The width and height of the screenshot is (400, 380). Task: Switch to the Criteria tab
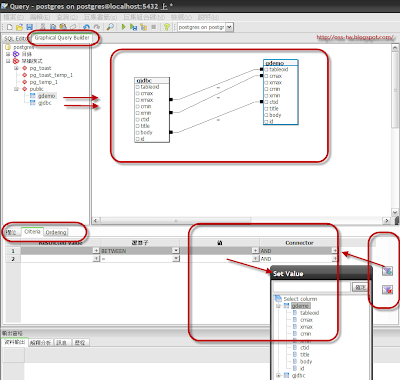coord(32,232)
